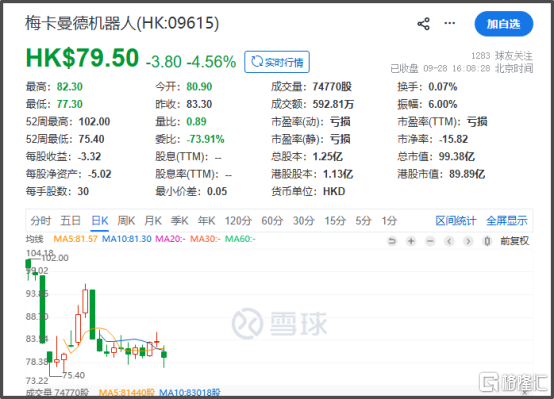Click the 港股市值 value 89.89亿
Image resolution: width=554 pixels, height=399 pixels.
(x=467, y=174)
